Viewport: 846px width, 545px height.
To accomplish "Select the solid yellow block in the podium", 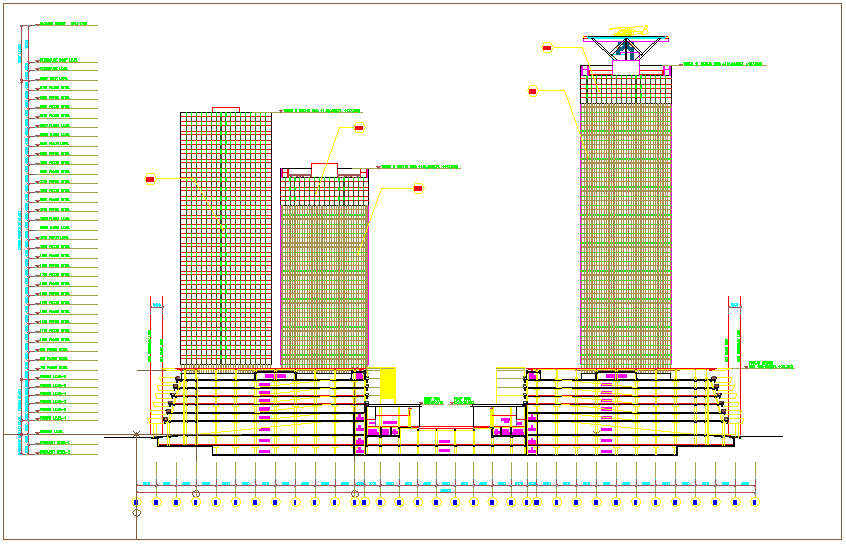I will [x=388, y=384].
